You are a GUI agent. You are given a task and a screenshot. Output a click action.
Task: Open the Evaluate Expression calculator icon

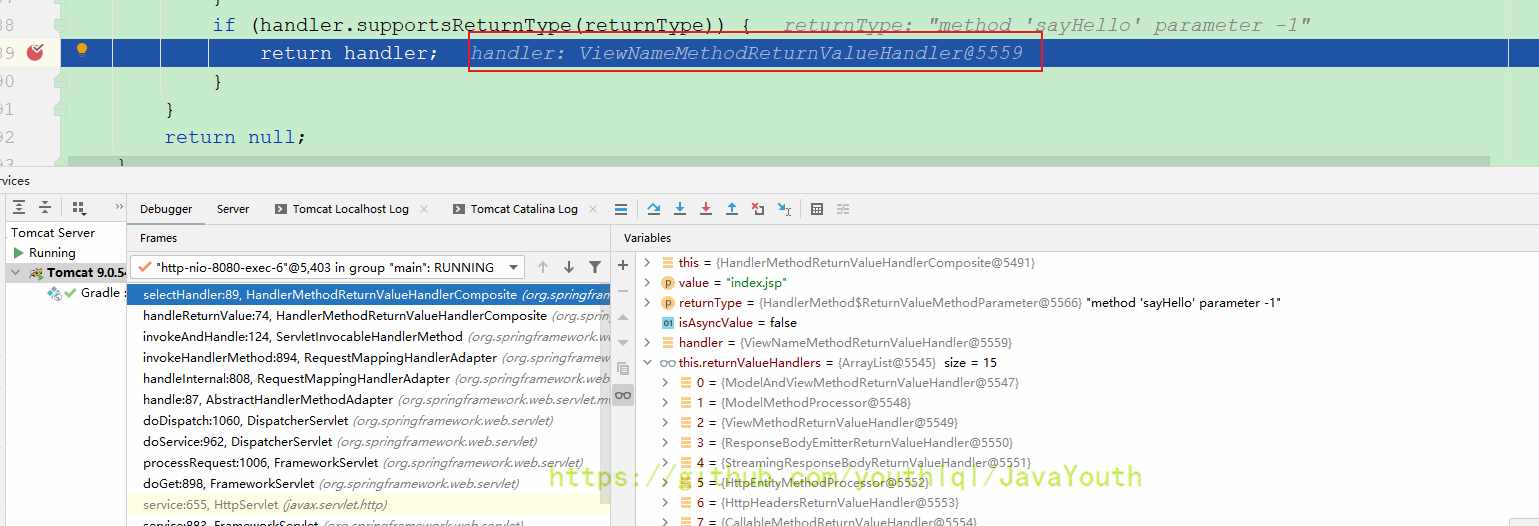(x=817, y=209)
